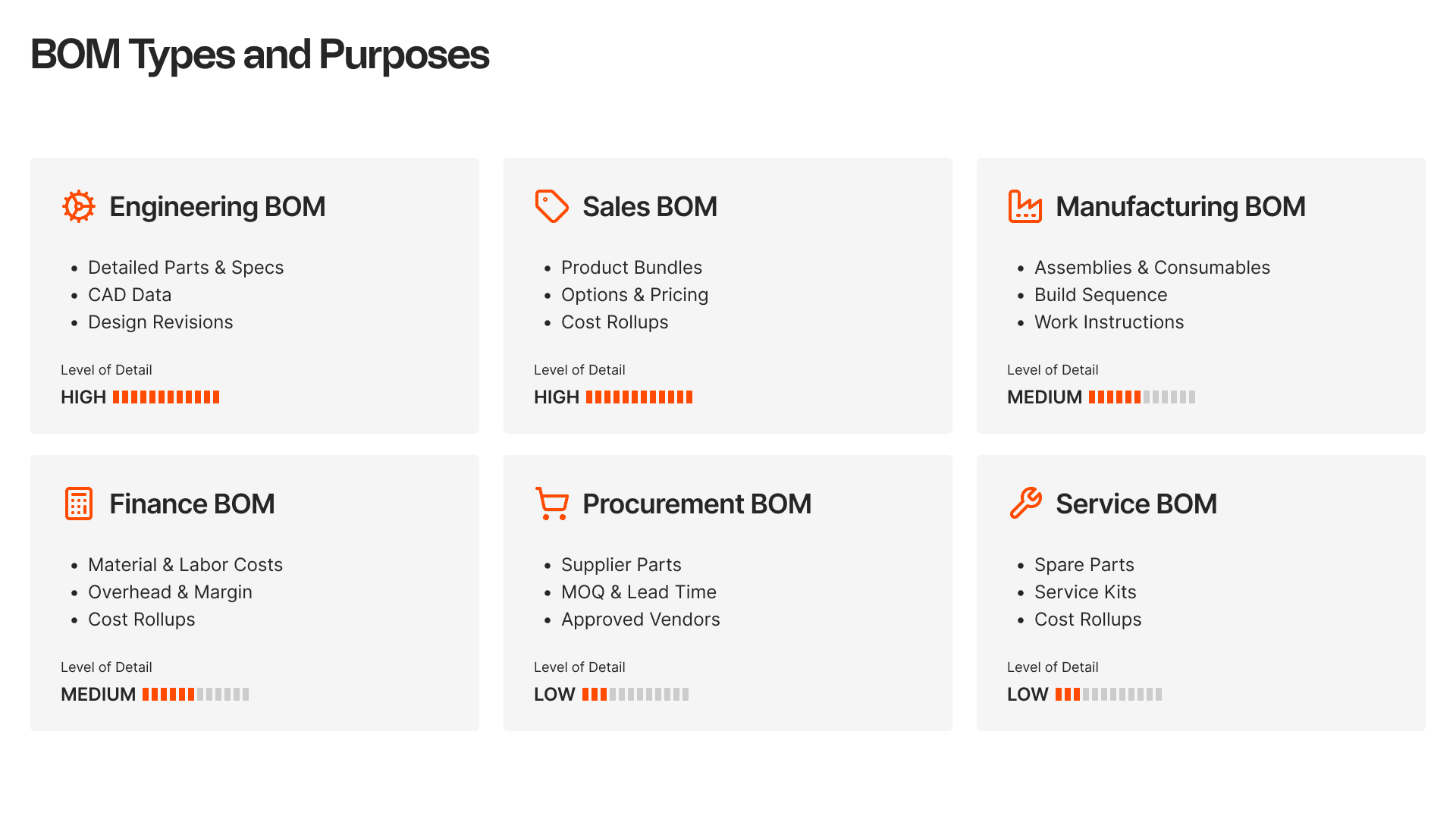1456x819 pixels.
Task: Click the Procurement BOM shopping cart icon
Action: (552, 504)
